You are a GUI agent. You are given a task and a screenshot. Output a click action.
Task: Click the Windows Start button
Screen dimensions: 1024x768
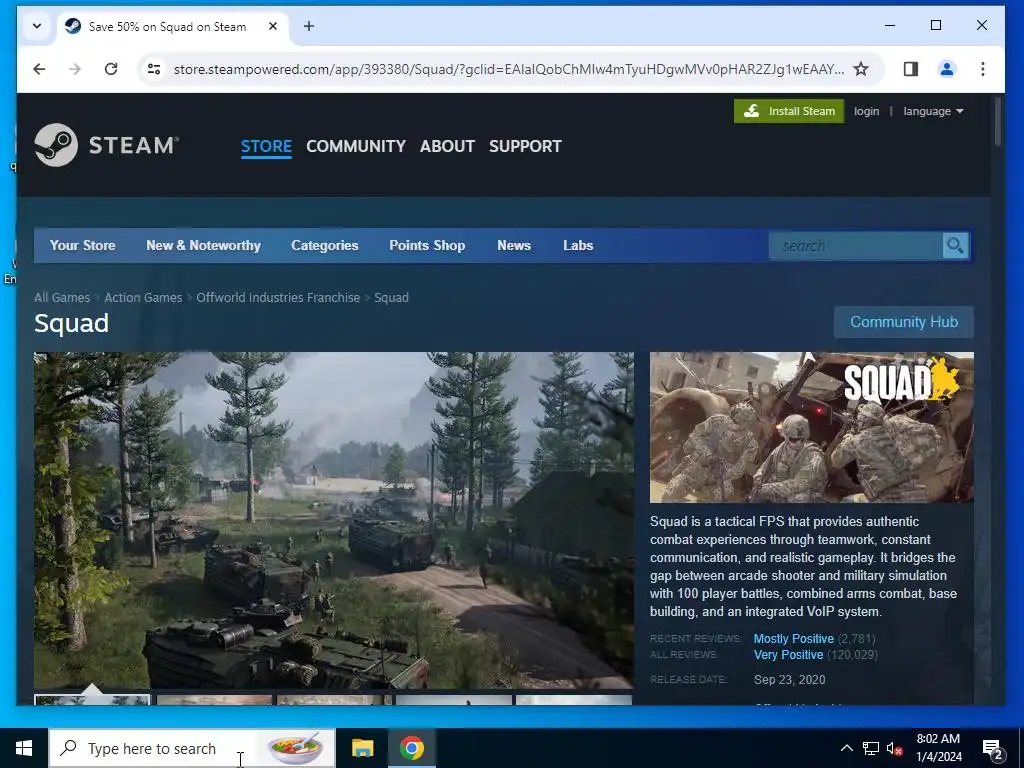[24, 748]
